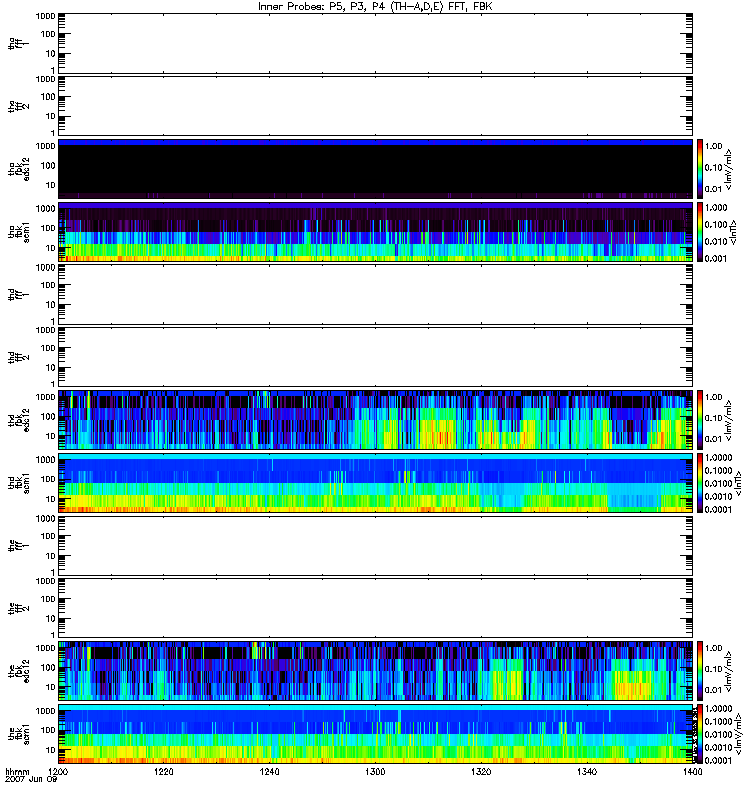This screenshot has height=800, width=750.
Task: Click the thd fbk edc12 color bar
Action: tap(700, 420)
